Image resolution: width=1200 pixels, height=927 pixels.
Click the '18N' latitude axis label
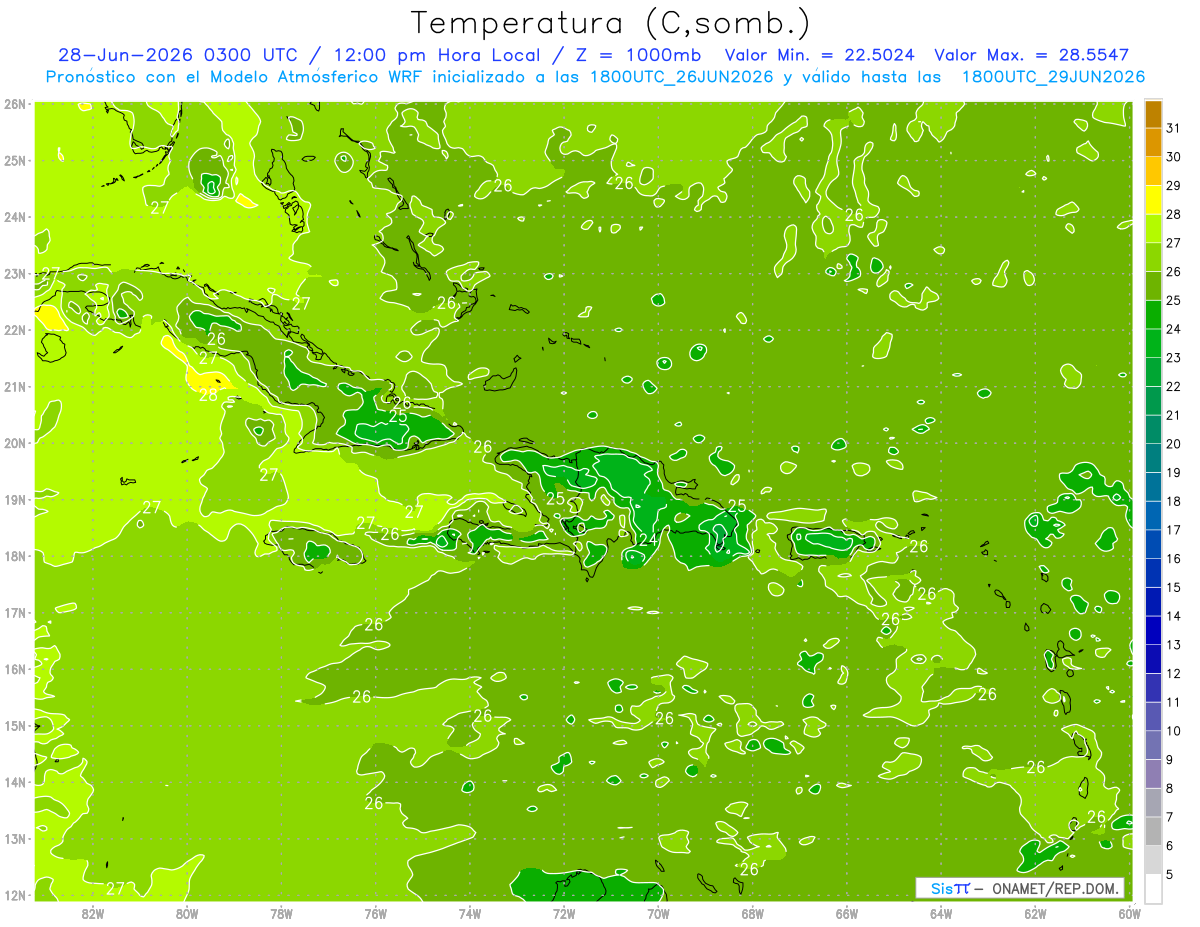15,556
